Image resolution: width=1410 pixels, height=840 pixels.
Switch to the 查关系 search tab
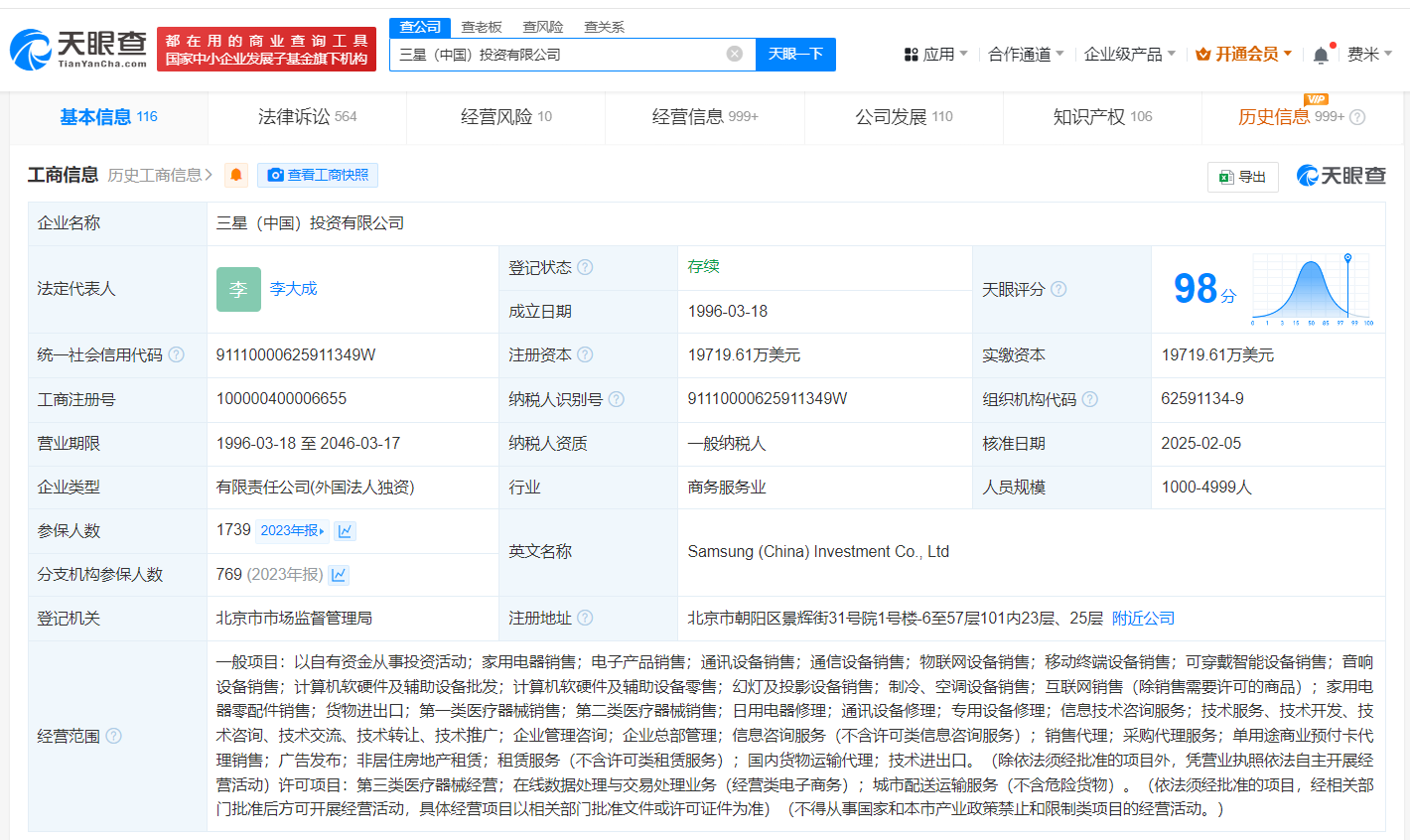point(604,27)
